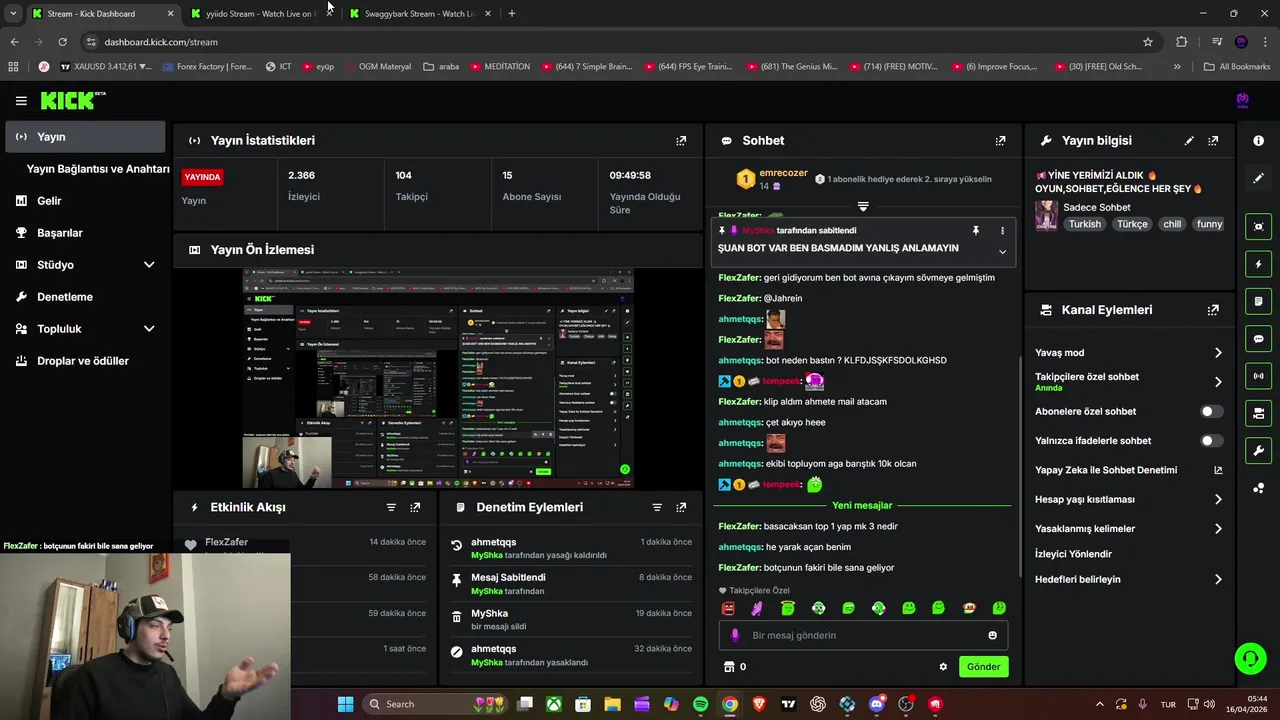Click the shop icon below the message box
The width and height of the screenshot is (1280, 720).
click(x=729, y=667)
